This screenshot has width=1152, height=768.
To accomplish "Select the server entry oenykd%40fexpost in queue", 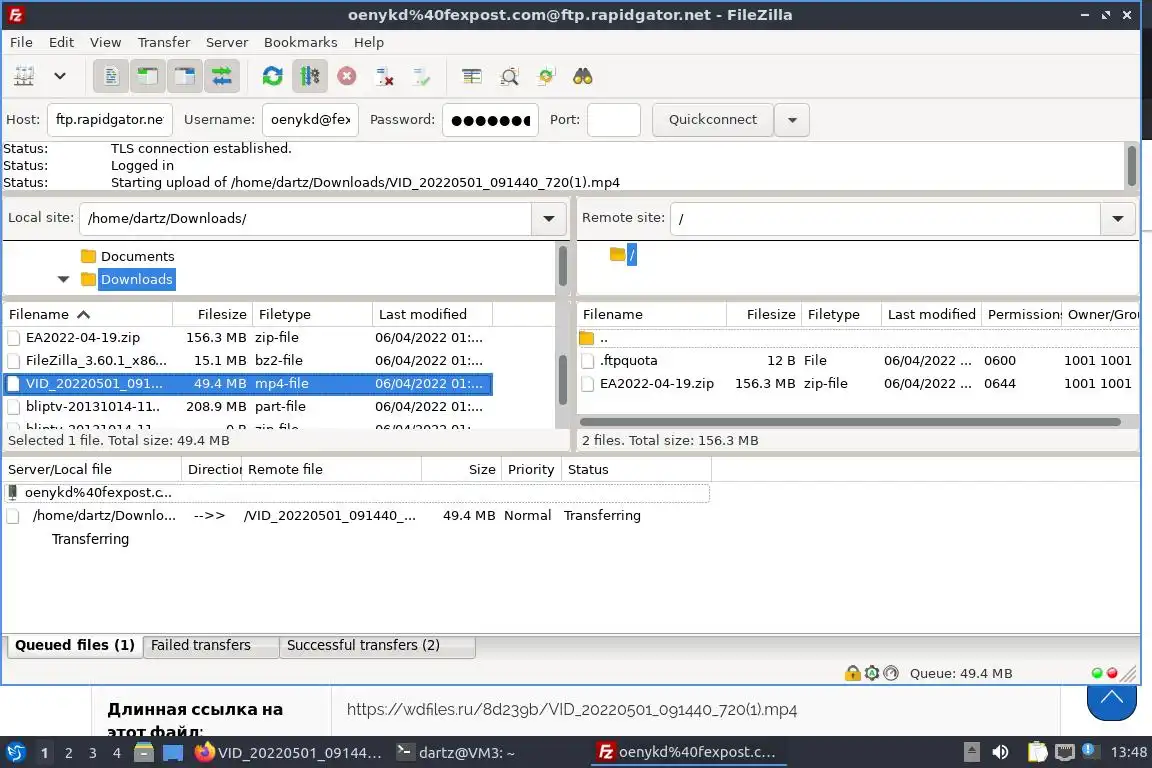I will point(356,492).
